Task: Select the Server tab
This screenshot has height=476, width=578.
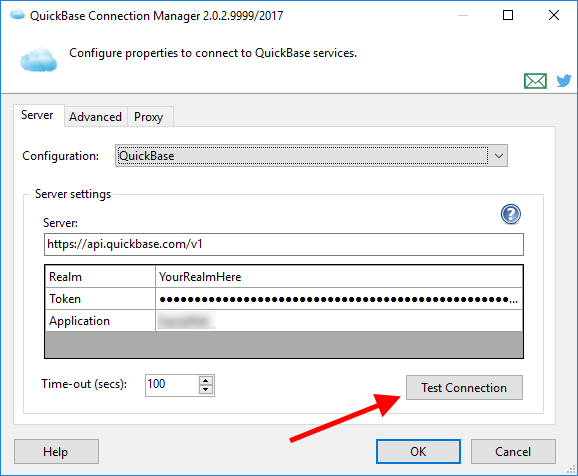Action: pyautogui.click(x=37, y=115)
